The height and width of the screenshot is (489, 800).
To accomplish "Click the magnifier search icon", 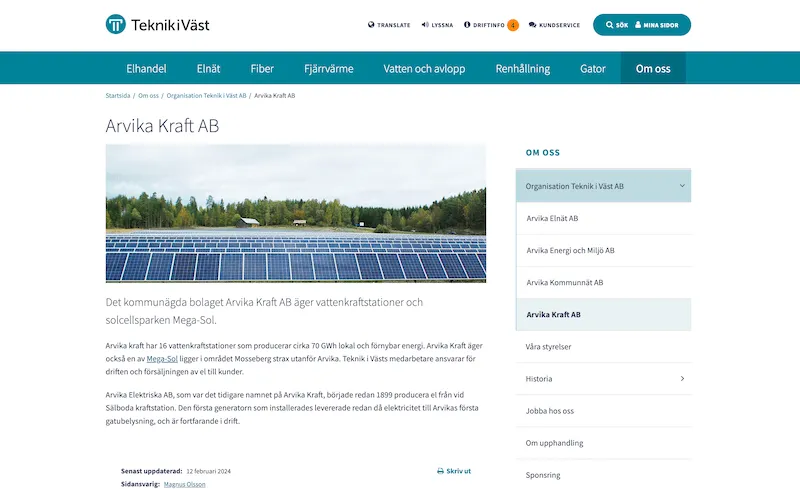I will coord(609,25).
